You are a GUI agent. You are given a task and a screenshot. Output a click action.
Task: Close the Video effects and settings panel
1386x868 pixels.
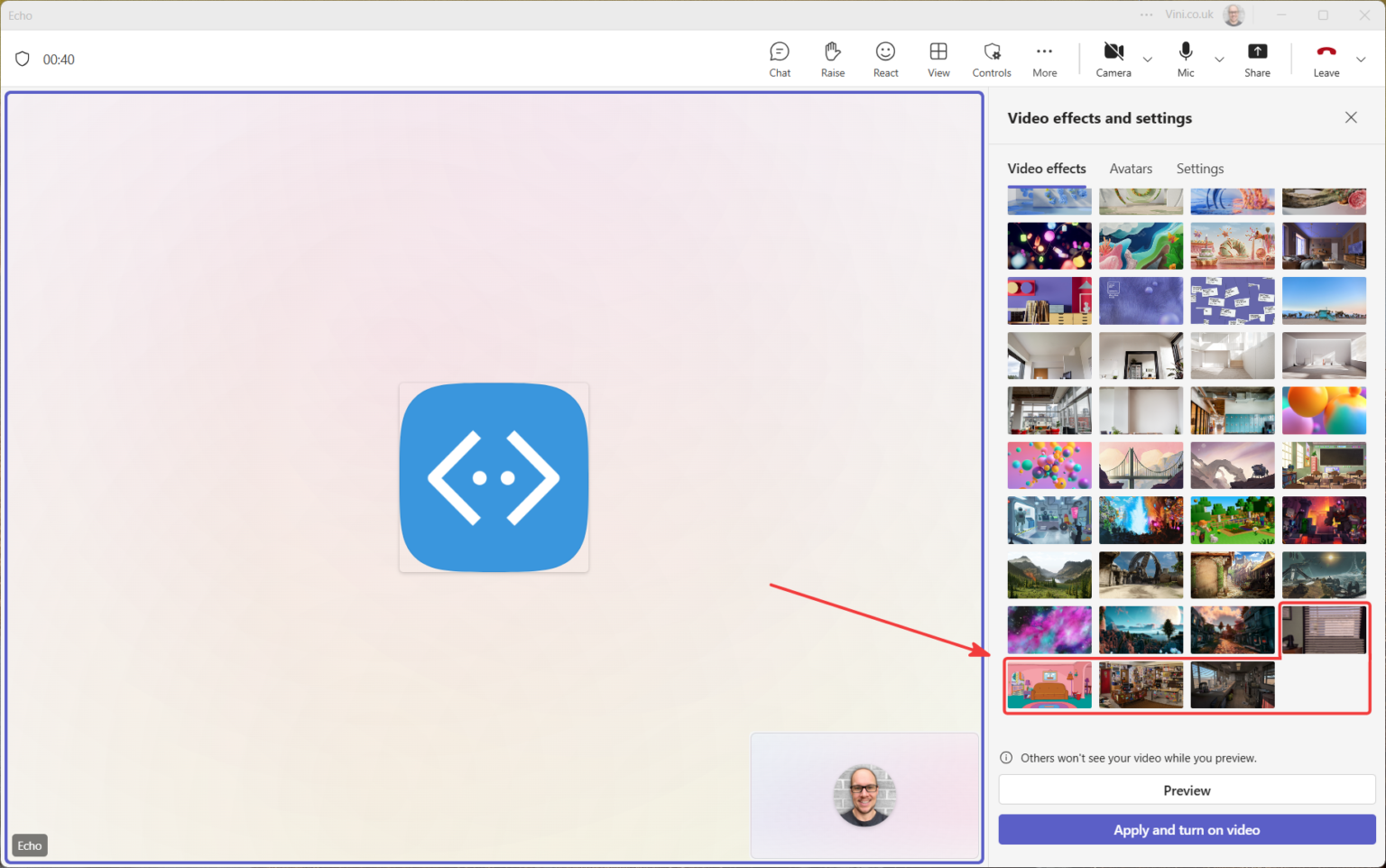click(x=1351, y=117)
